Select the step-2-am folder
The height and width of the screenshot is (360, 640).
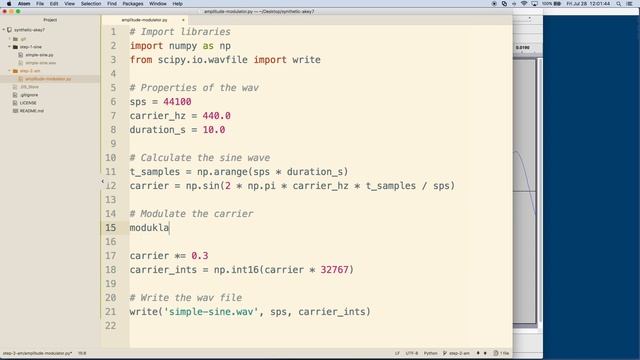click(30, 71)
